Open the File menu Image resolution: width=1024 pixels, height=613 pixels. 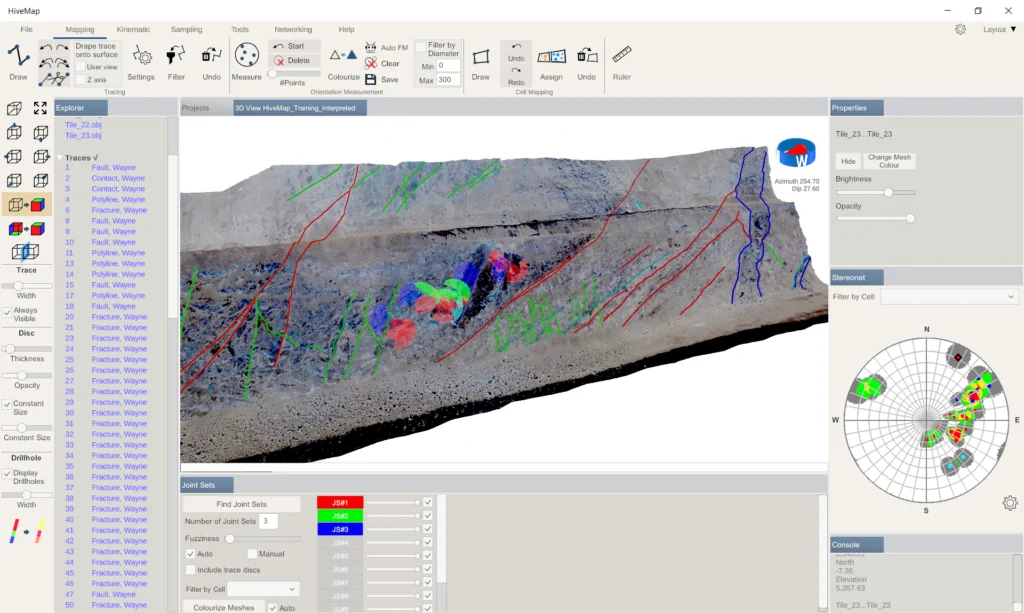pyautogui.click(x=26, y=29)
